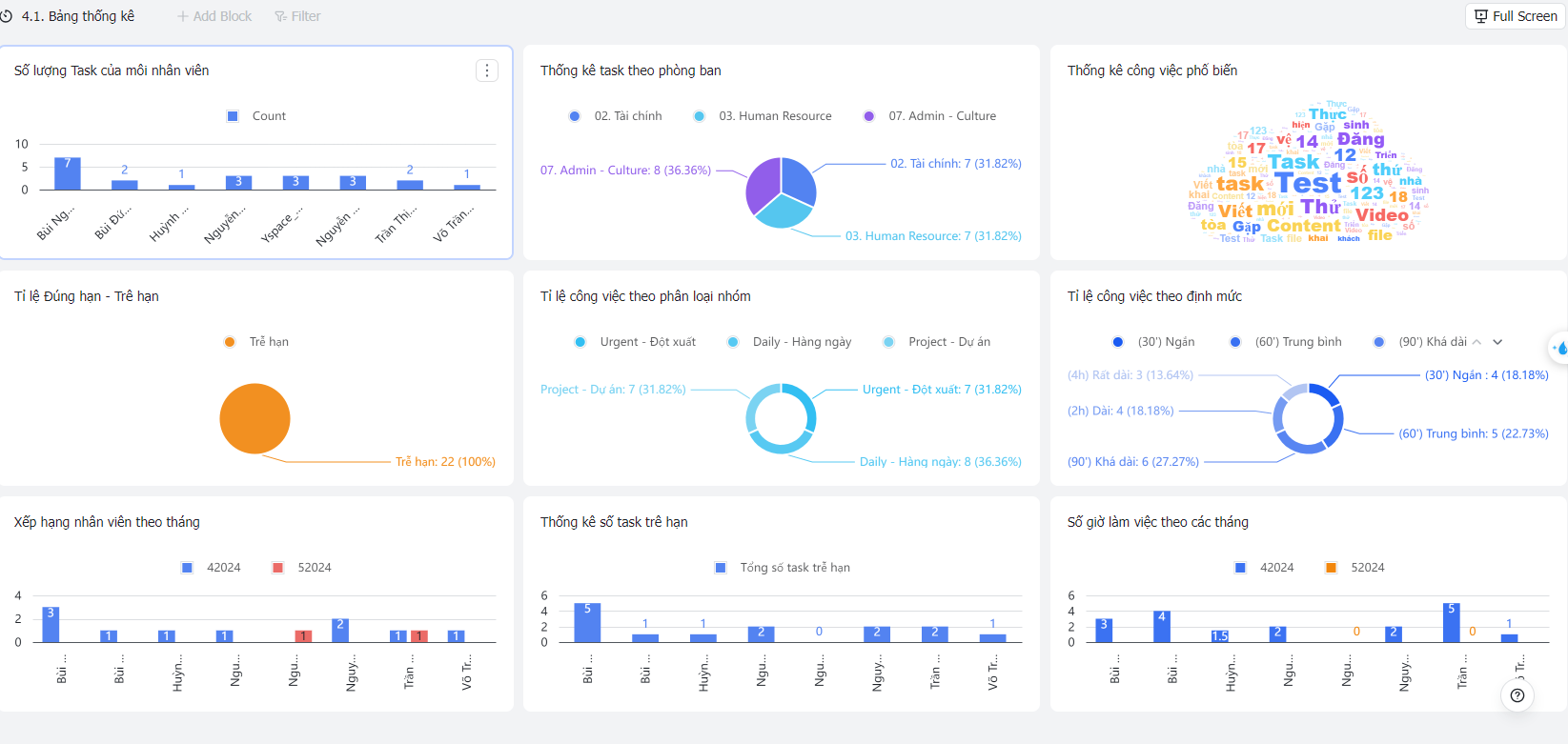The image size is (1568, 744).
Task: Click the label 03. Human Resource: 7 (31.82%)
Action: [933, 236]
